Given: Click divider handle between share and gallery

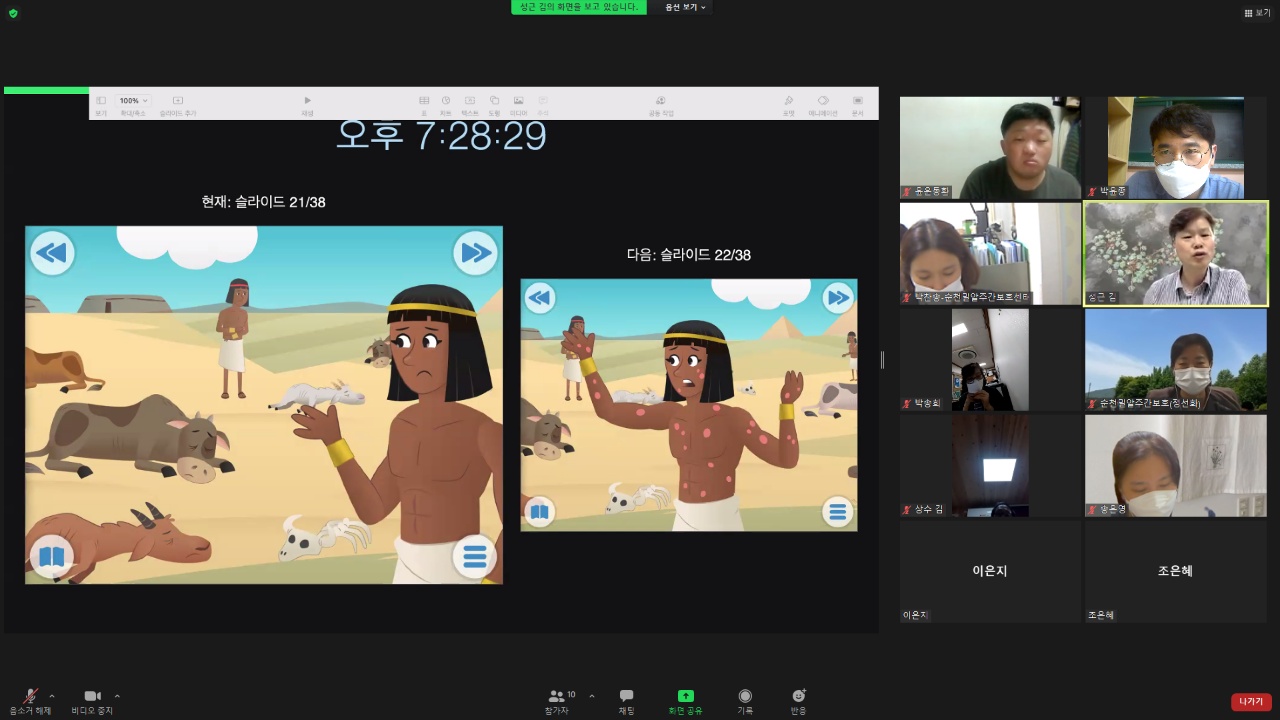Looking at the screenshot, I should [882, 360].
